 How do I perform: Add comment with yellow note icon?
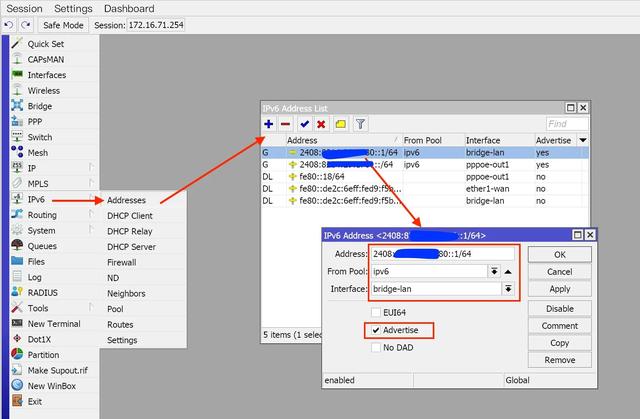coord(341,124)
